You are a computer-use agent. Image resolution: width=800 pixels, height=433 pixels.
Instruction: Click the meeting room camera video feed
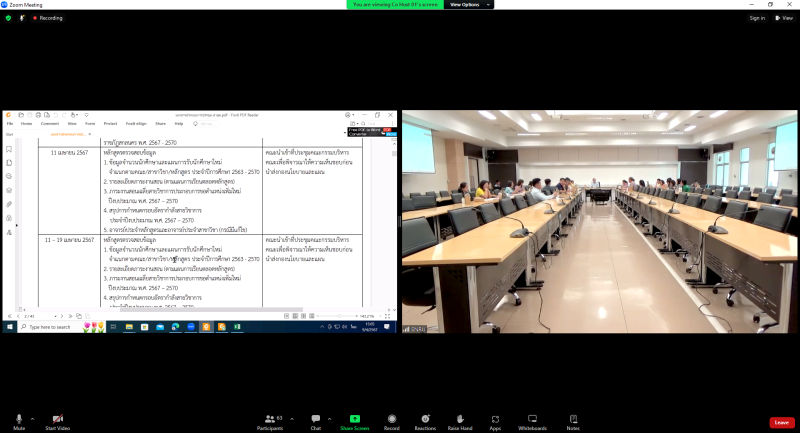click(599, 221)
